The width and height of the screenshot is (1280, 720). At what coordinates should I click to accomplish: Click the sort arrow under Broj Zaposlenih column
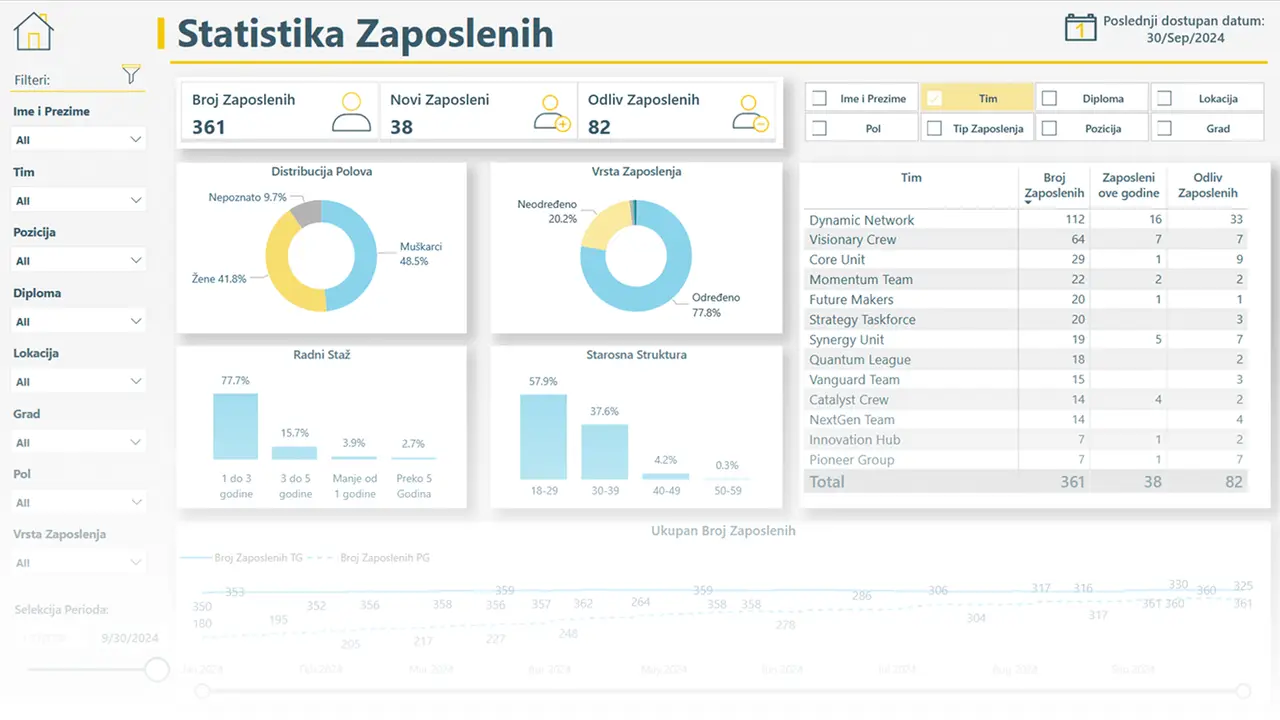pyautogui.click(x=1030, y=203)
